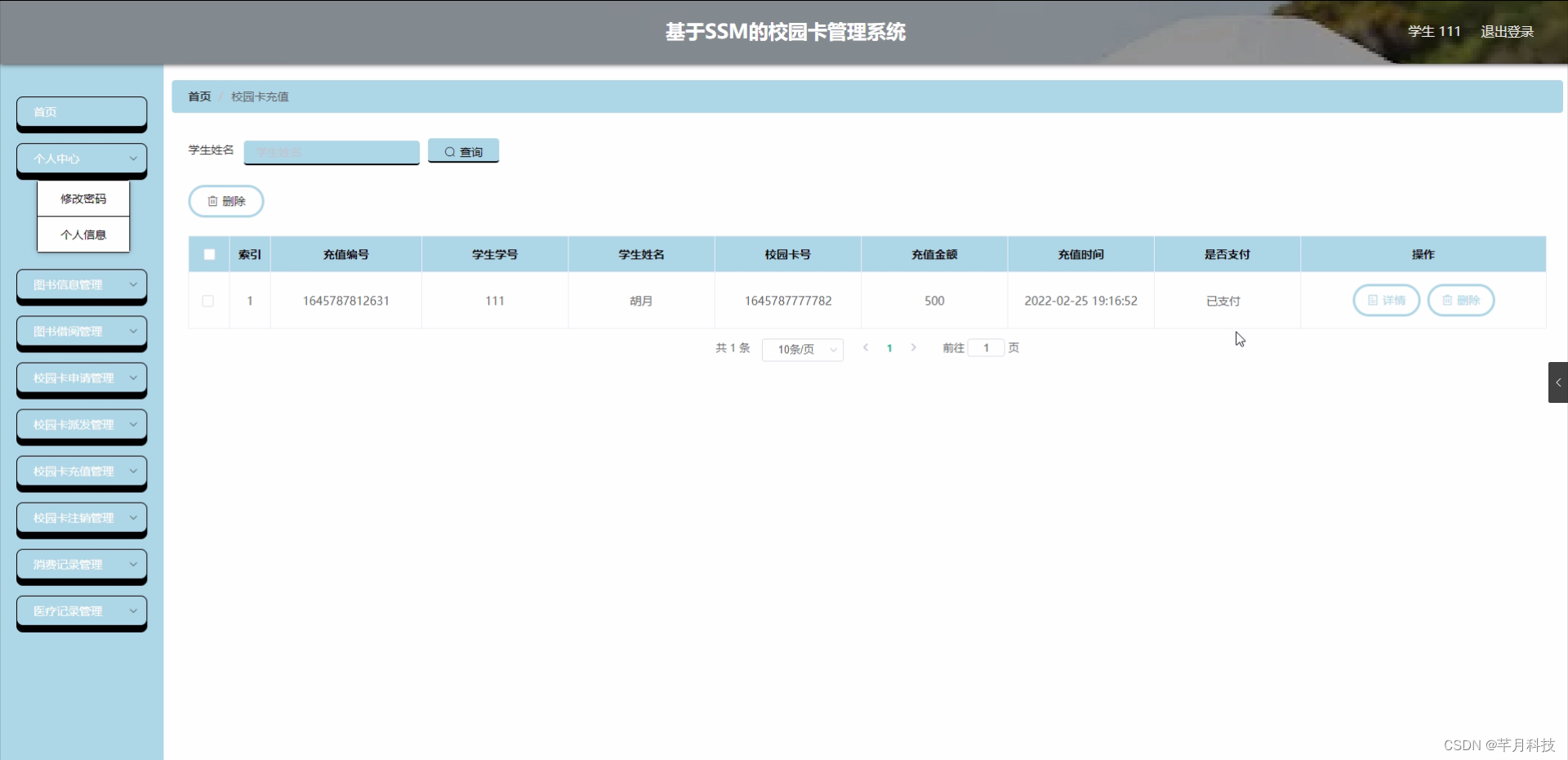Go to next page using the right arrow

point(914,347)
